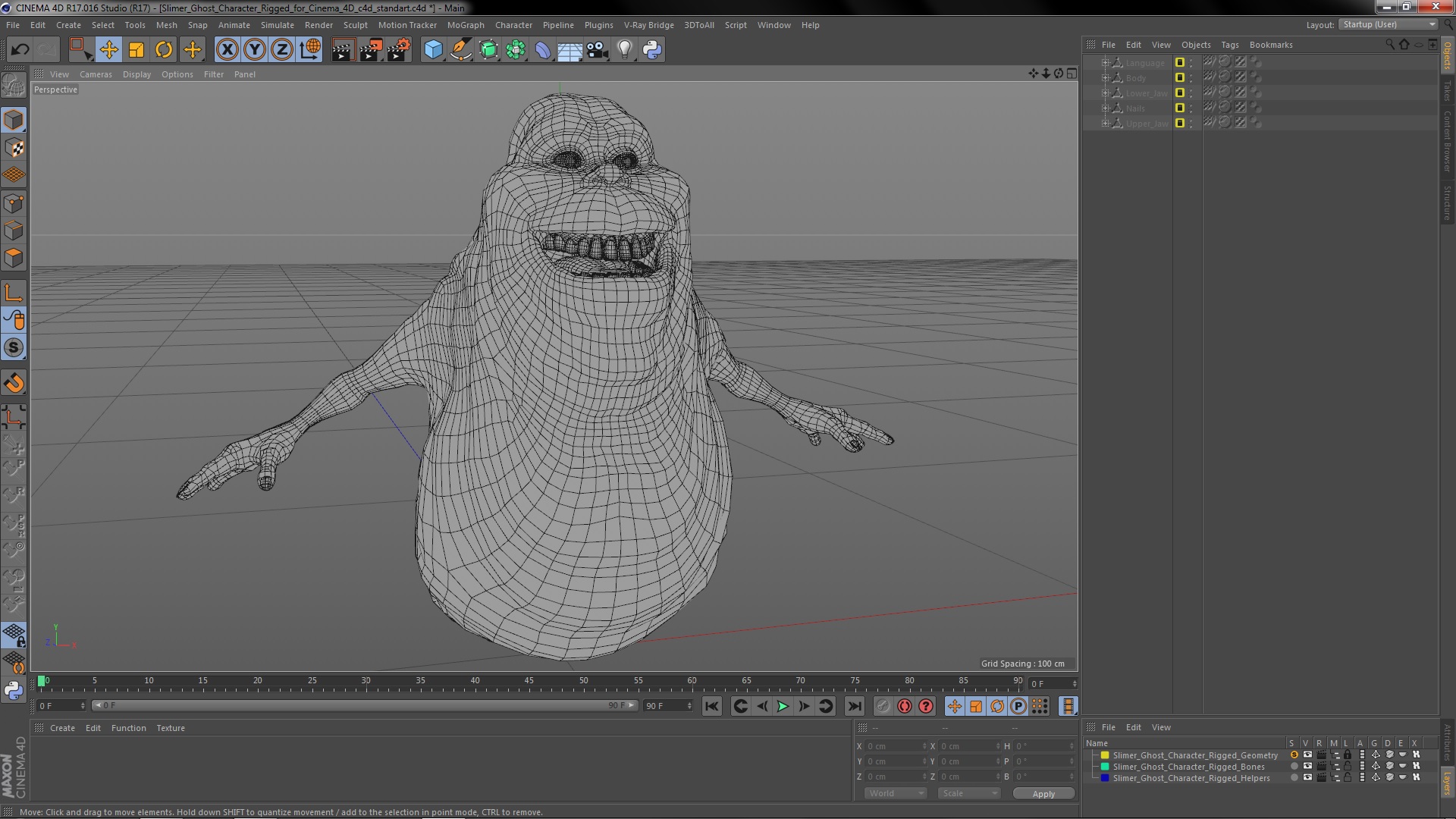Toggle the Z axis lock
This screenshot has width=1456, height=819.
click(282, 50)
